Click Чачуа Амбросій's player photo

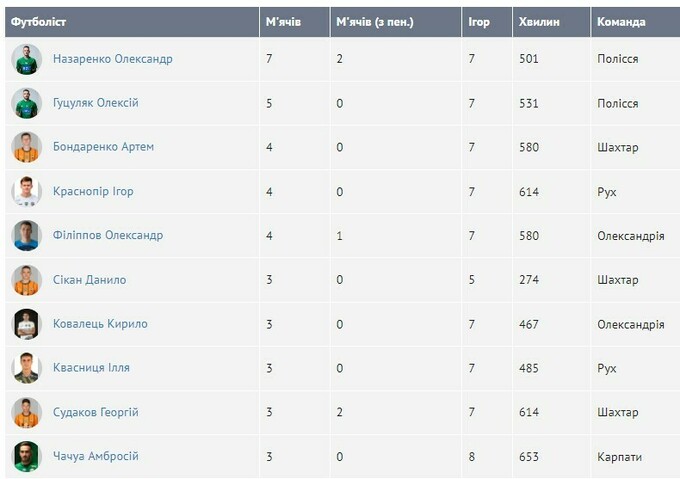26,456
